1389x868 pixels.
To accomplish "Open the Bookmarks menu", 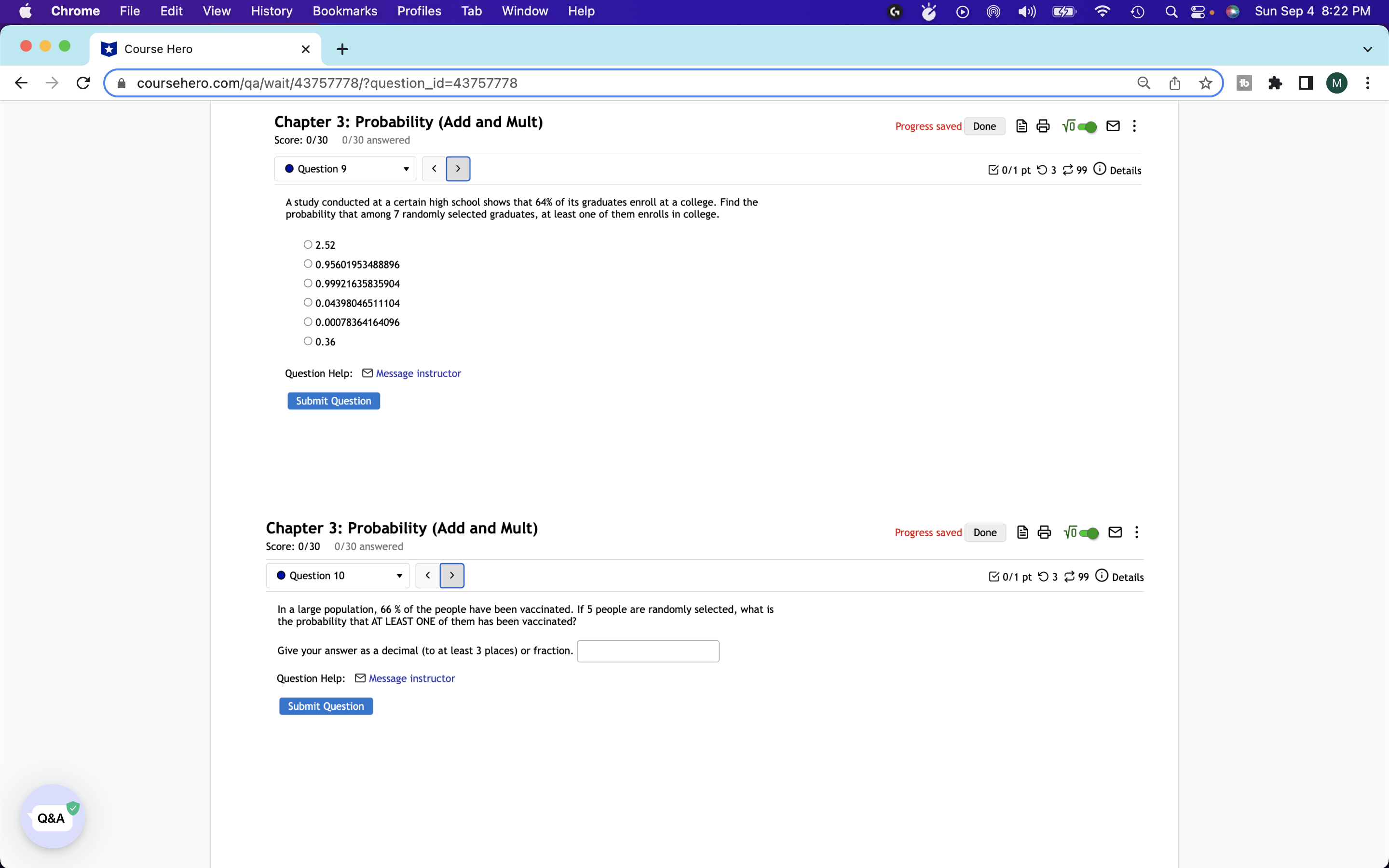I will click(344, 11).
